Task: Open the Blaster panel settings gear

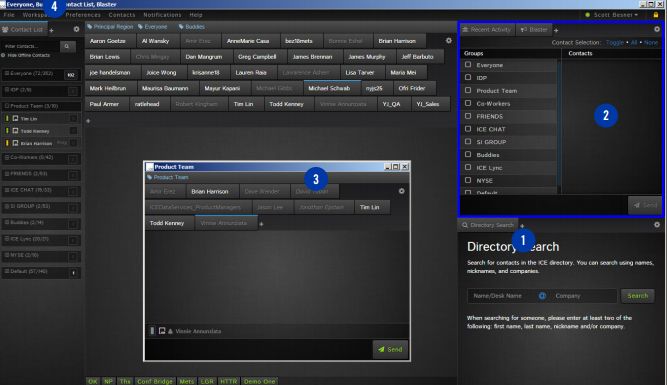Action: (657, 29)
